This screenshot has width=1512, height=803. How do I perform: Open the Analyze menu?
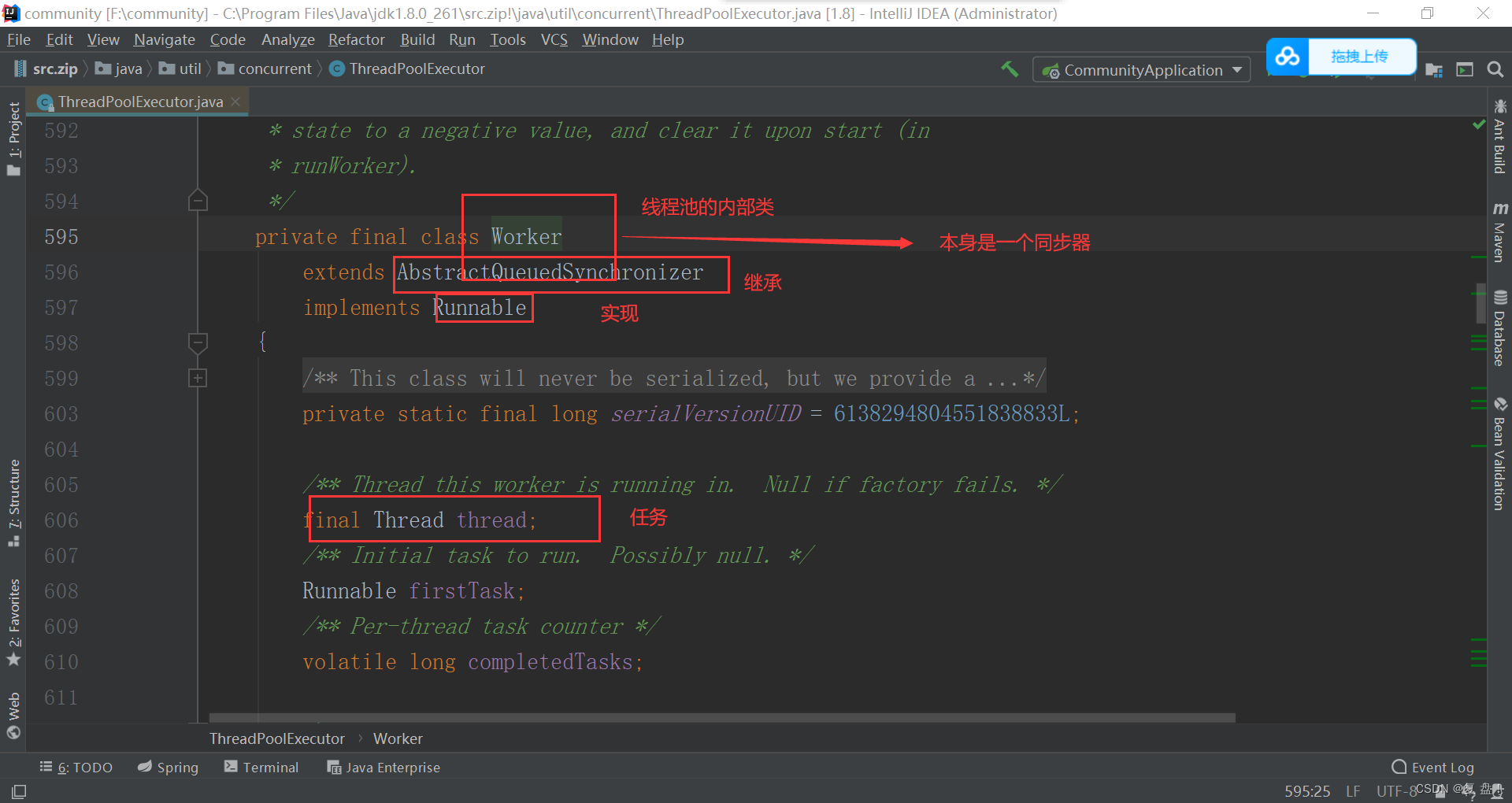pyautogui.click(x=287, y=39)
